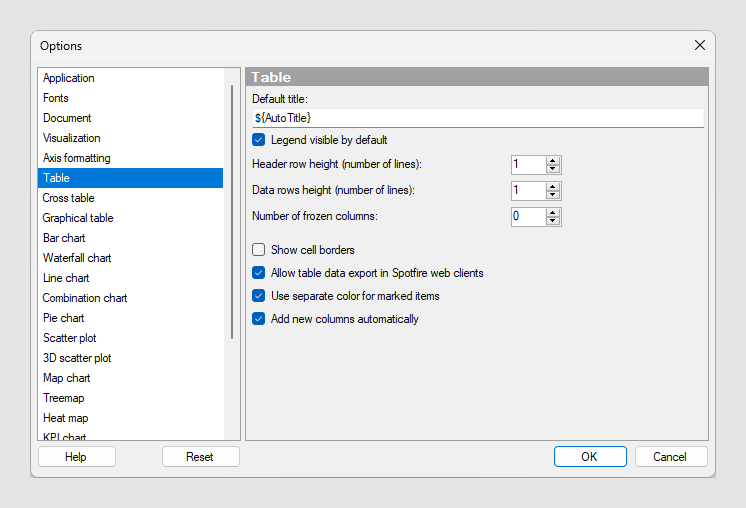Increase Number of frozen columns spinner
This screenshot has width=746, height=508.
click(553, 212)
